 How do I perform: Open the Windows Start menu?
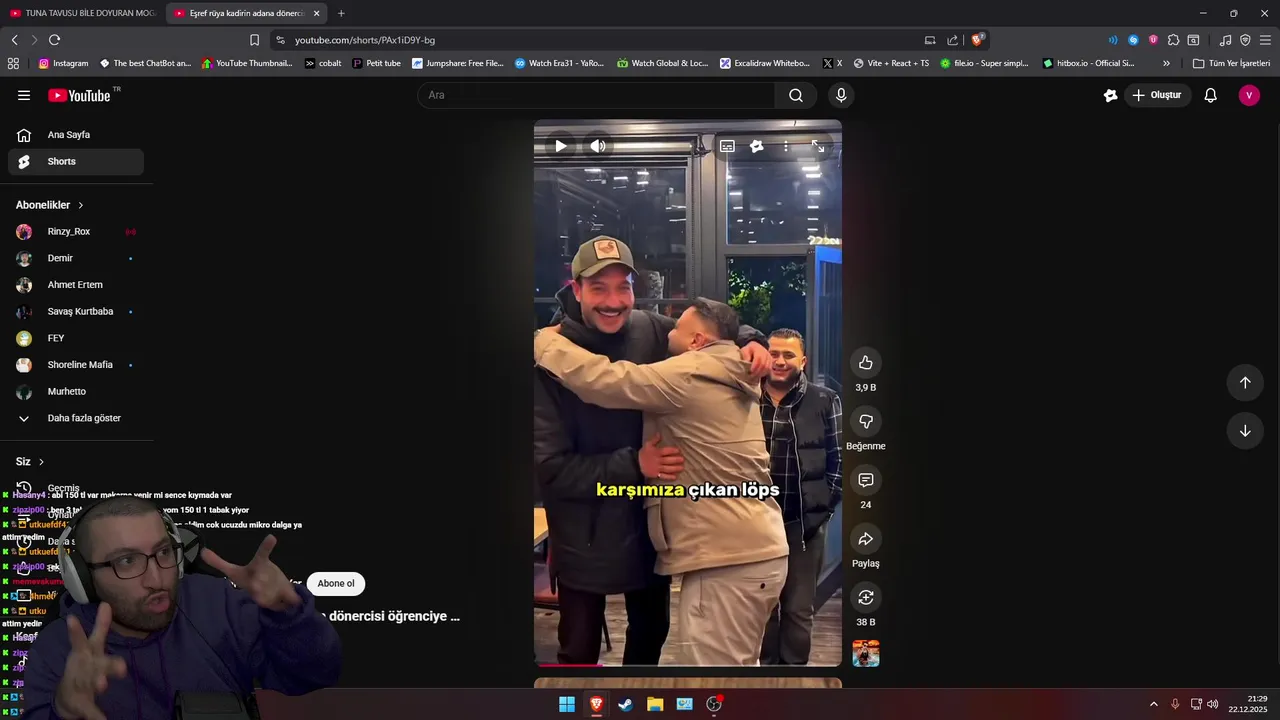click(x=567, y=704)
